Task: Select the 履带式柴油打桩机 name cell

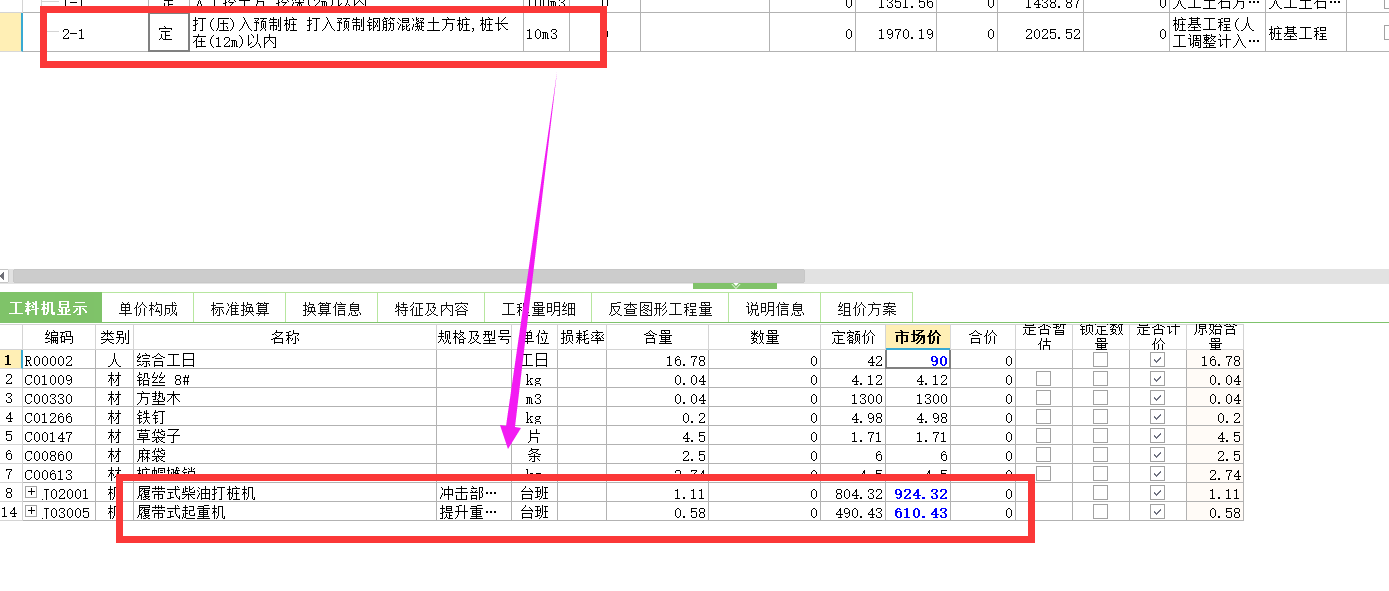Action: point(285,493)
